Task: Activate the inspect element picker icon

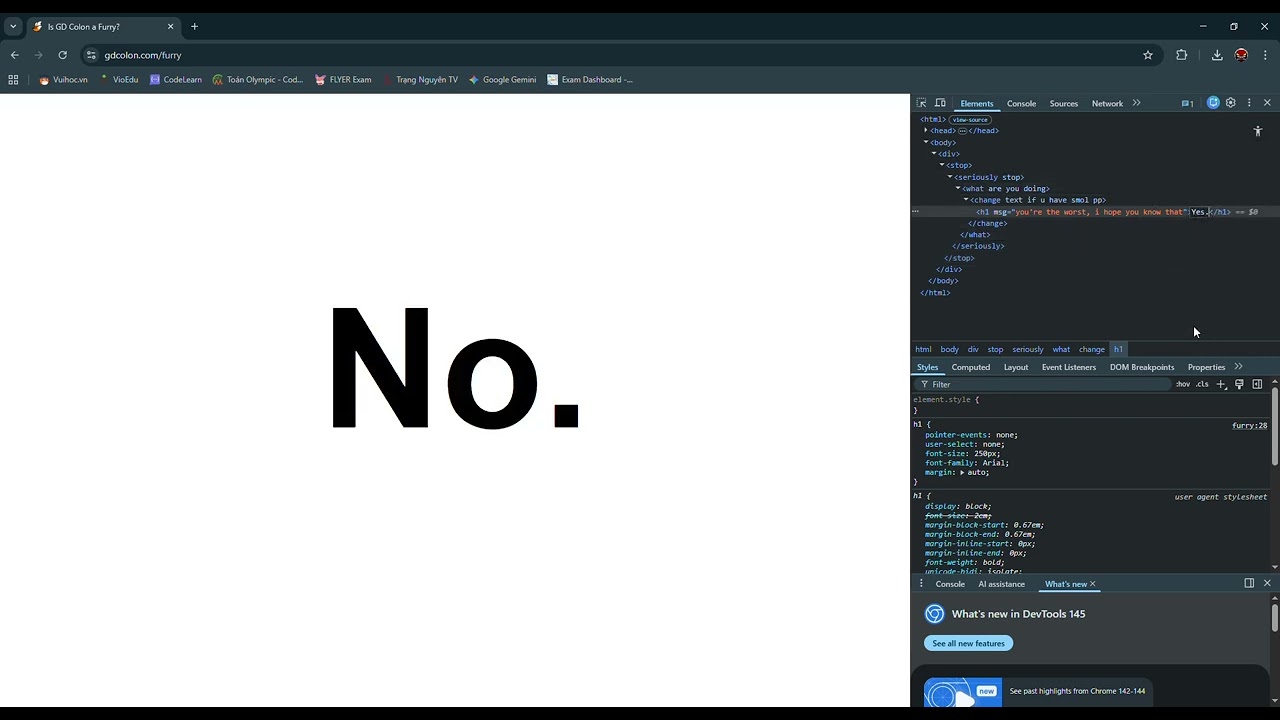Action: point(921,103)
